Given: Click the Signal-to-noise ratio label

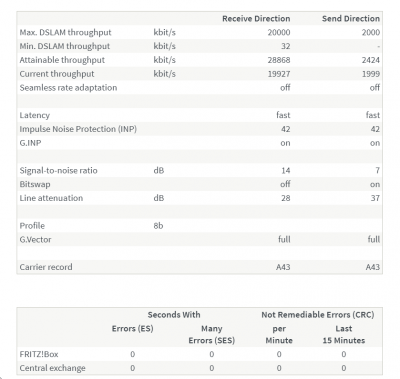Looking at the screenshot, I should [58, 171].
